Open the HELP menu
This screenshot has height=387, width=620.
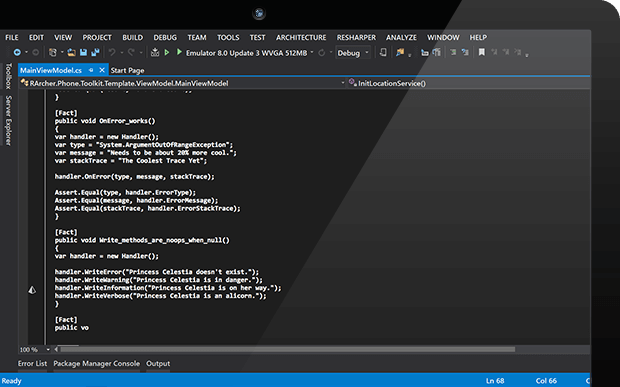pos(478,38)
